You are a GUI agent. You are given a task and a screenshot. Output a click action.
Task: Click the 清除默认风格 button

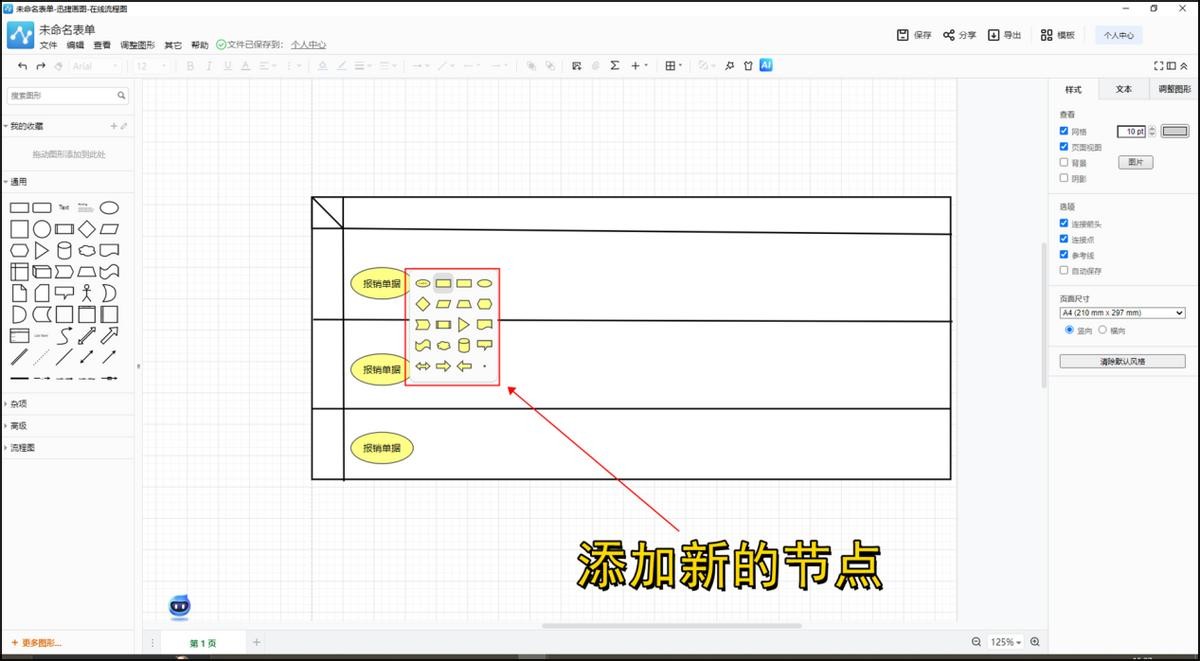(x=1122, y=361)
